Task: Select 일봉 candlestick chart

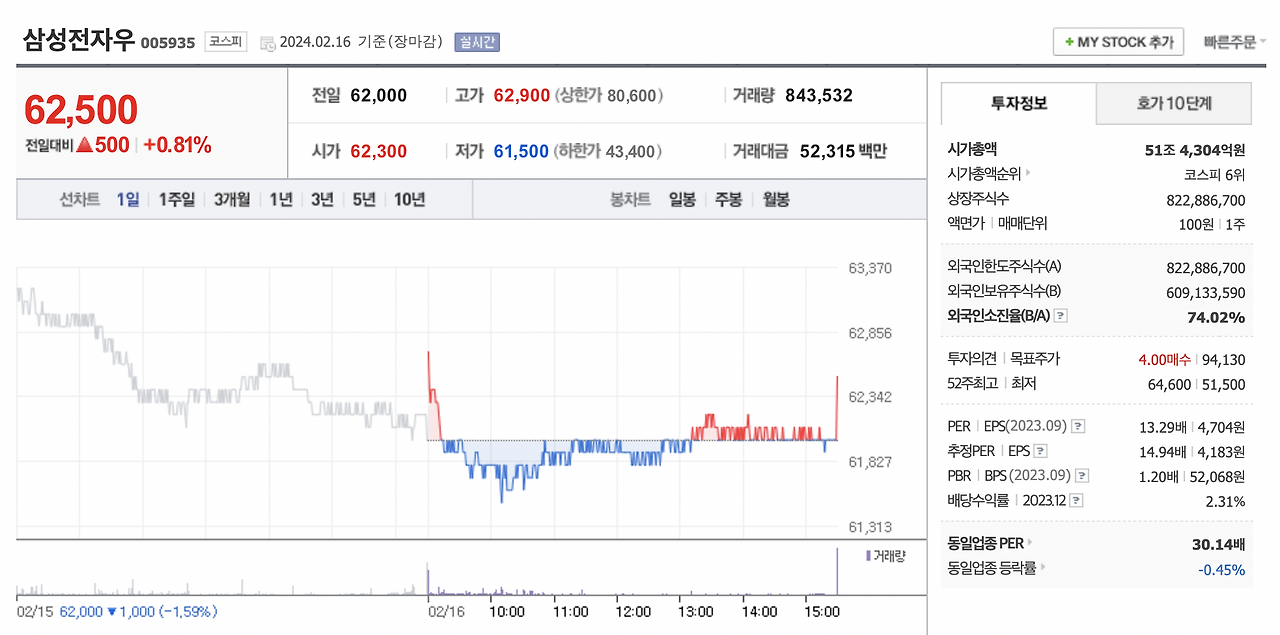Action: [x=682, y=199]
